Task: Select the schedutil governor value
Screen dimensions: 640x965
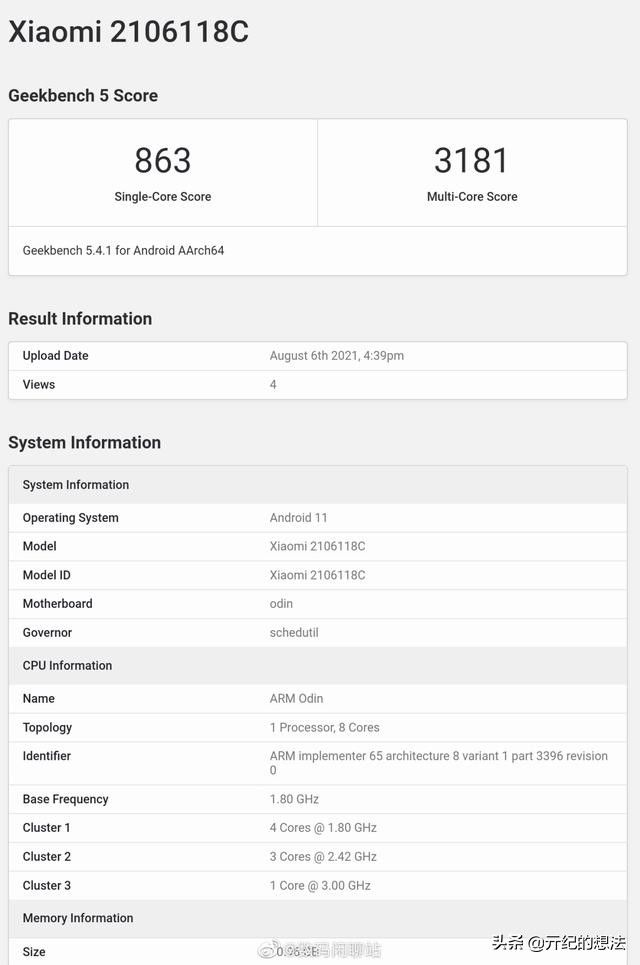Action: 294,633
